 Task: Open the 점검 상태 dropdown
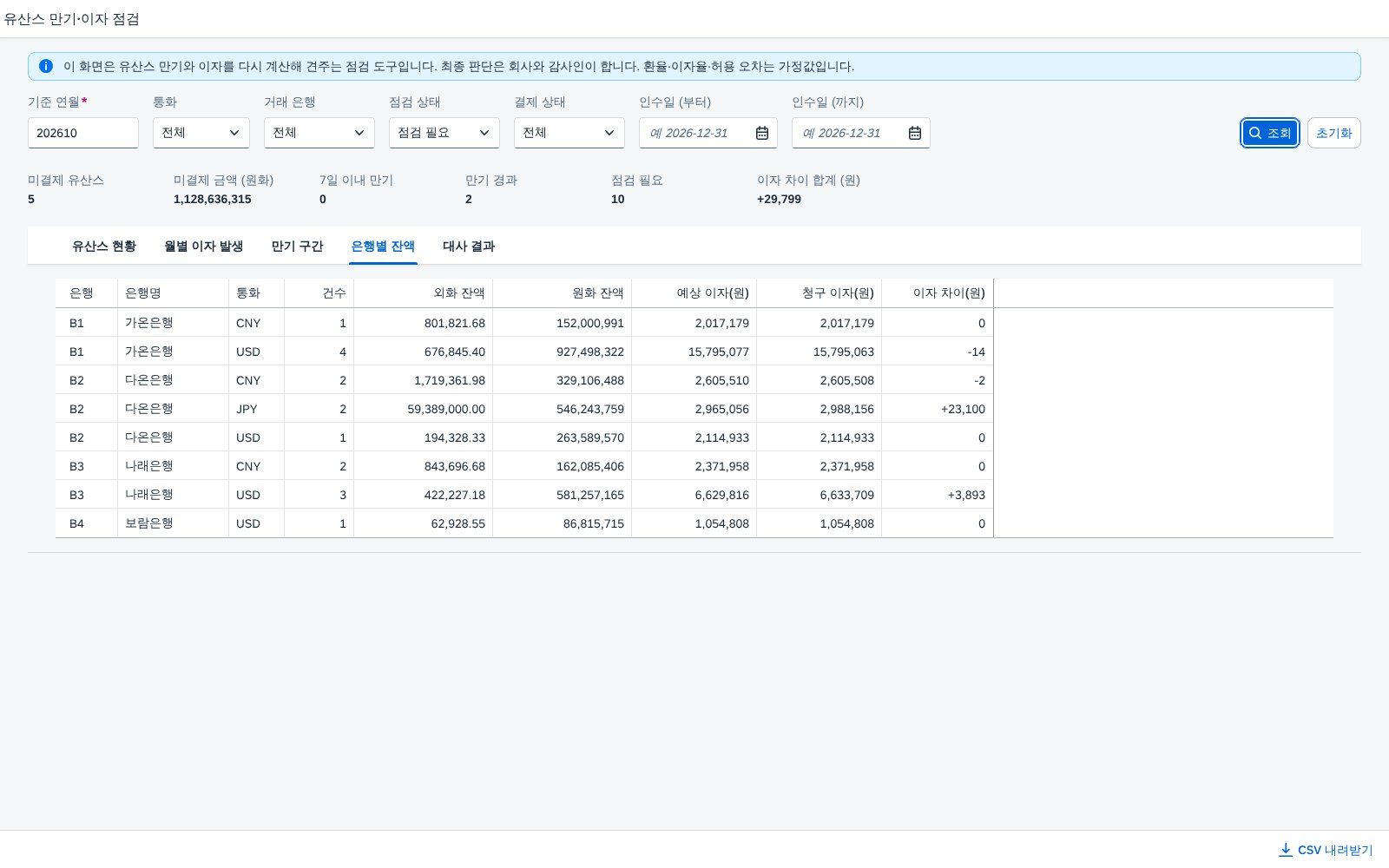pyautogui.click(x=444, y=133)
